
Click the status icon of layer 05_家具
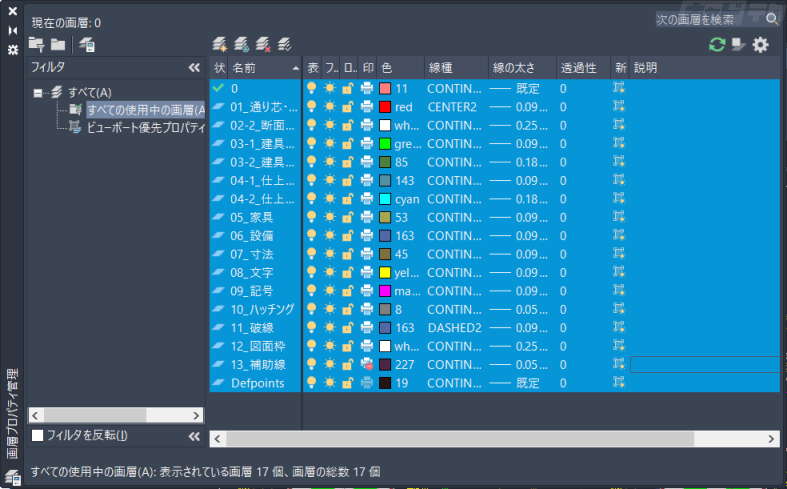218,217
